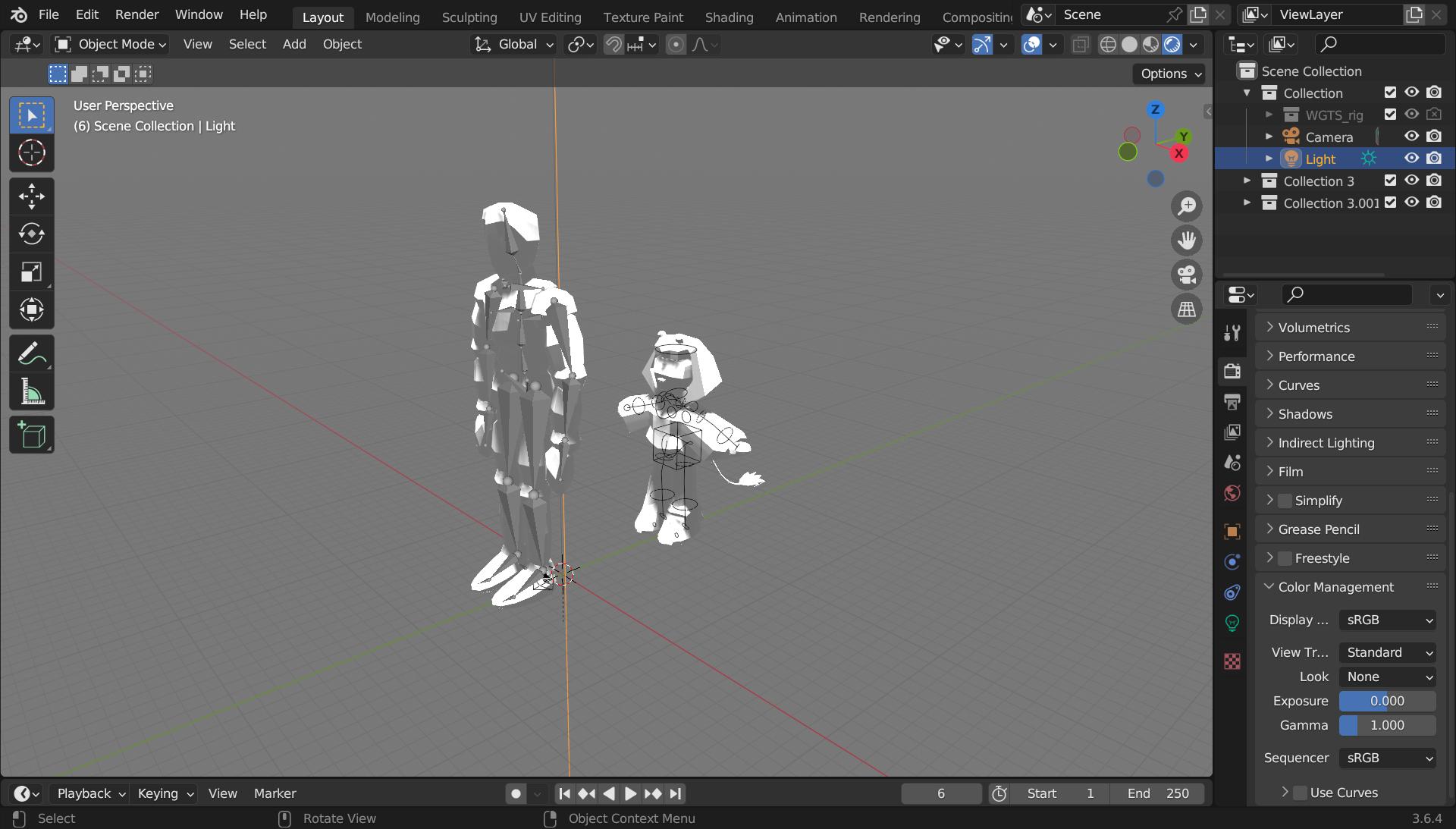Open the Object properties tab

tap(1232, 531)
